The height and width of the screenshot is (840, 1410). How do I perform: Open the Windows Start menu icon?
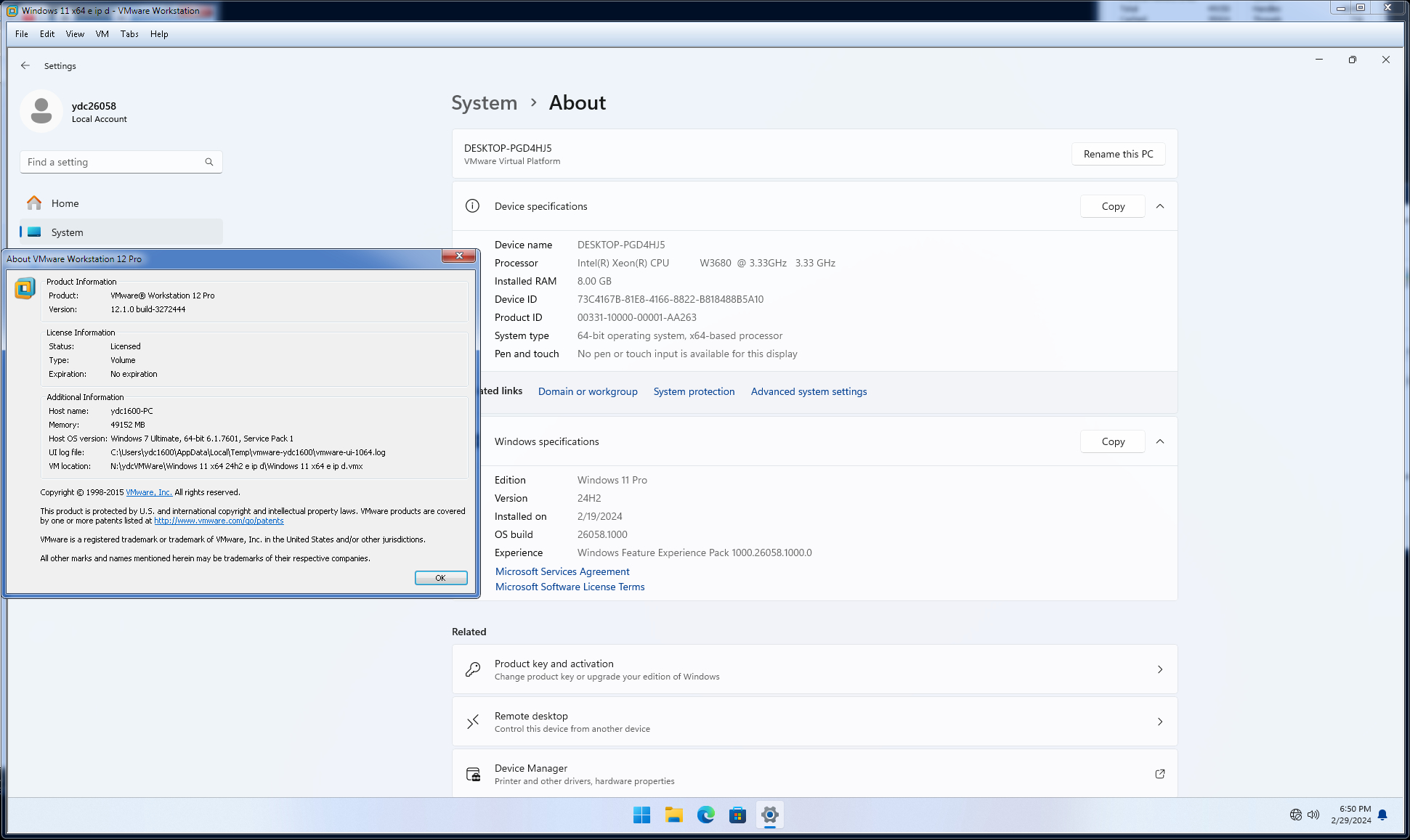click(641, 815)
